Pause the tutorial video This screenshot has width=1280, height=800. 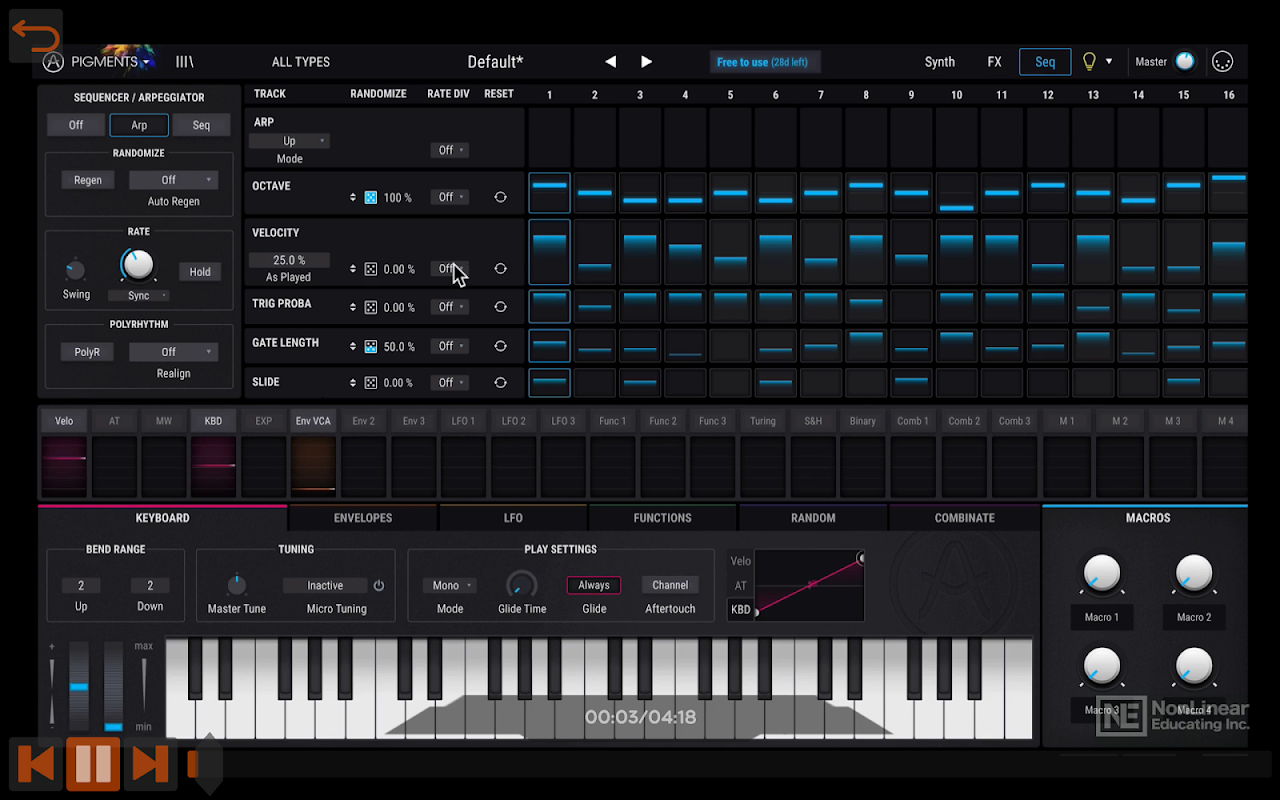[x=93, y=764]
